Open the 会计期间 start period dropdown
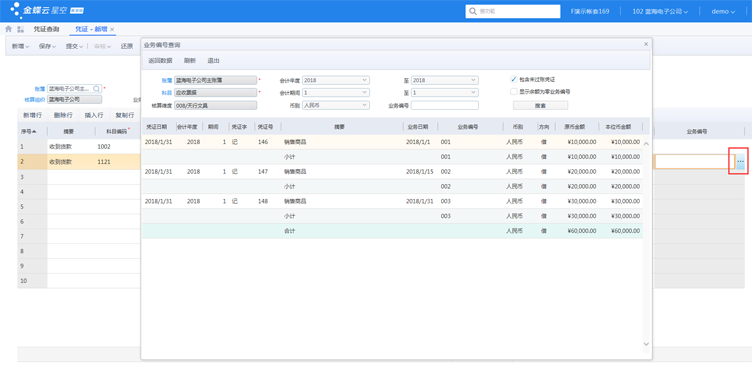 pos(364,92)
